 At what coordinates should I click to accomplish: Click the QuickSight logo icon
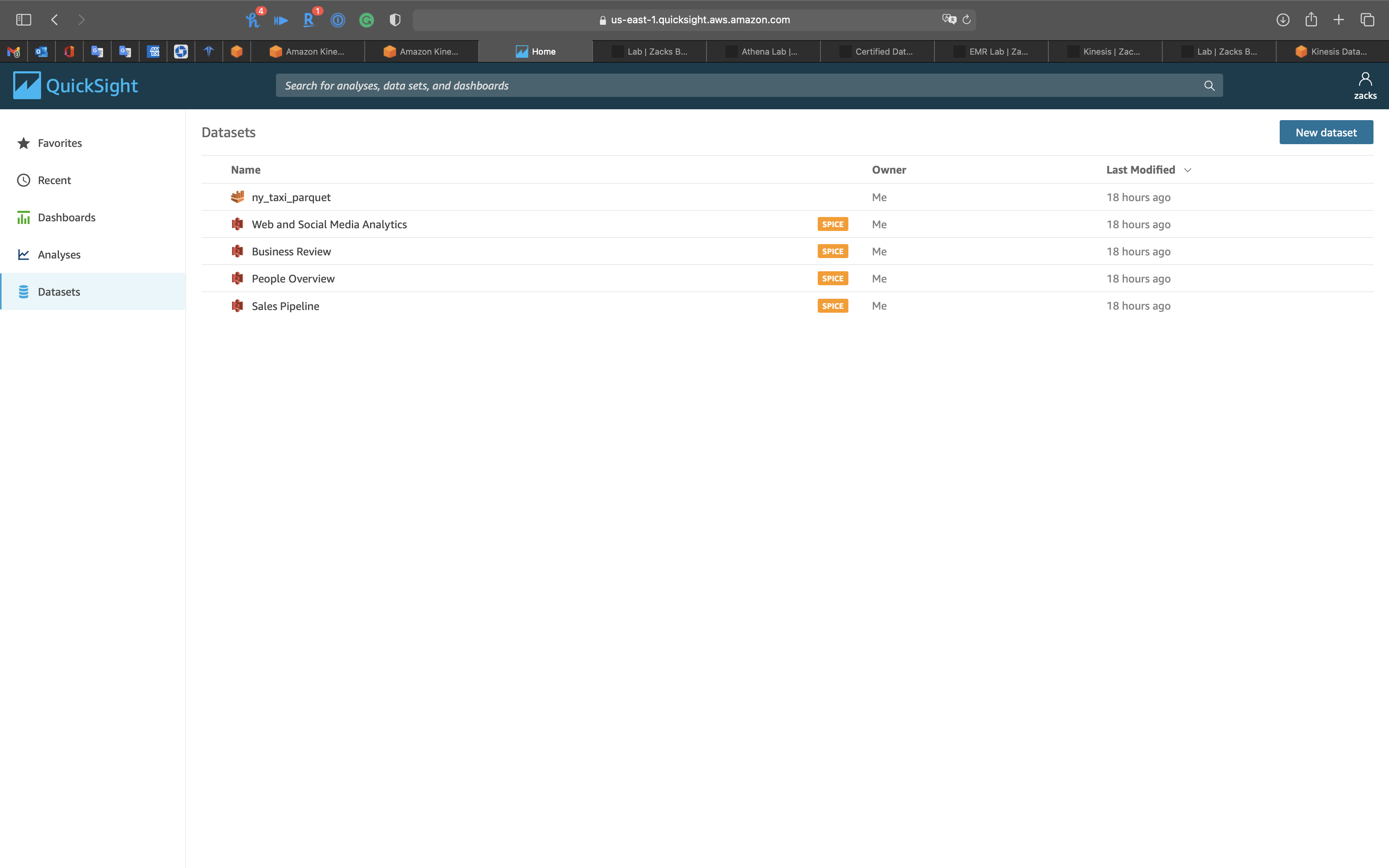click(x=27, y=86)
